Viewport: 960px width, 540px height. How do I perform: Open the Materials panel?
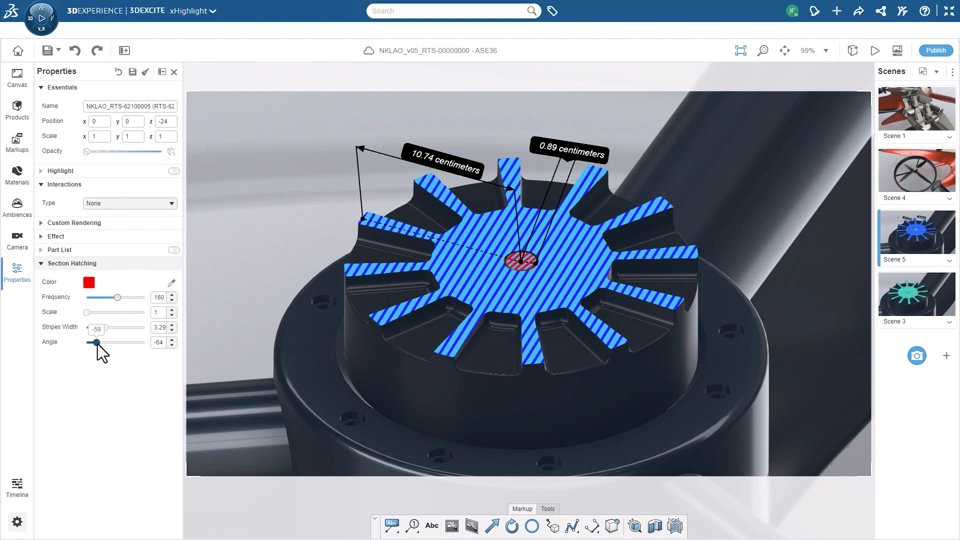point(17,175)
